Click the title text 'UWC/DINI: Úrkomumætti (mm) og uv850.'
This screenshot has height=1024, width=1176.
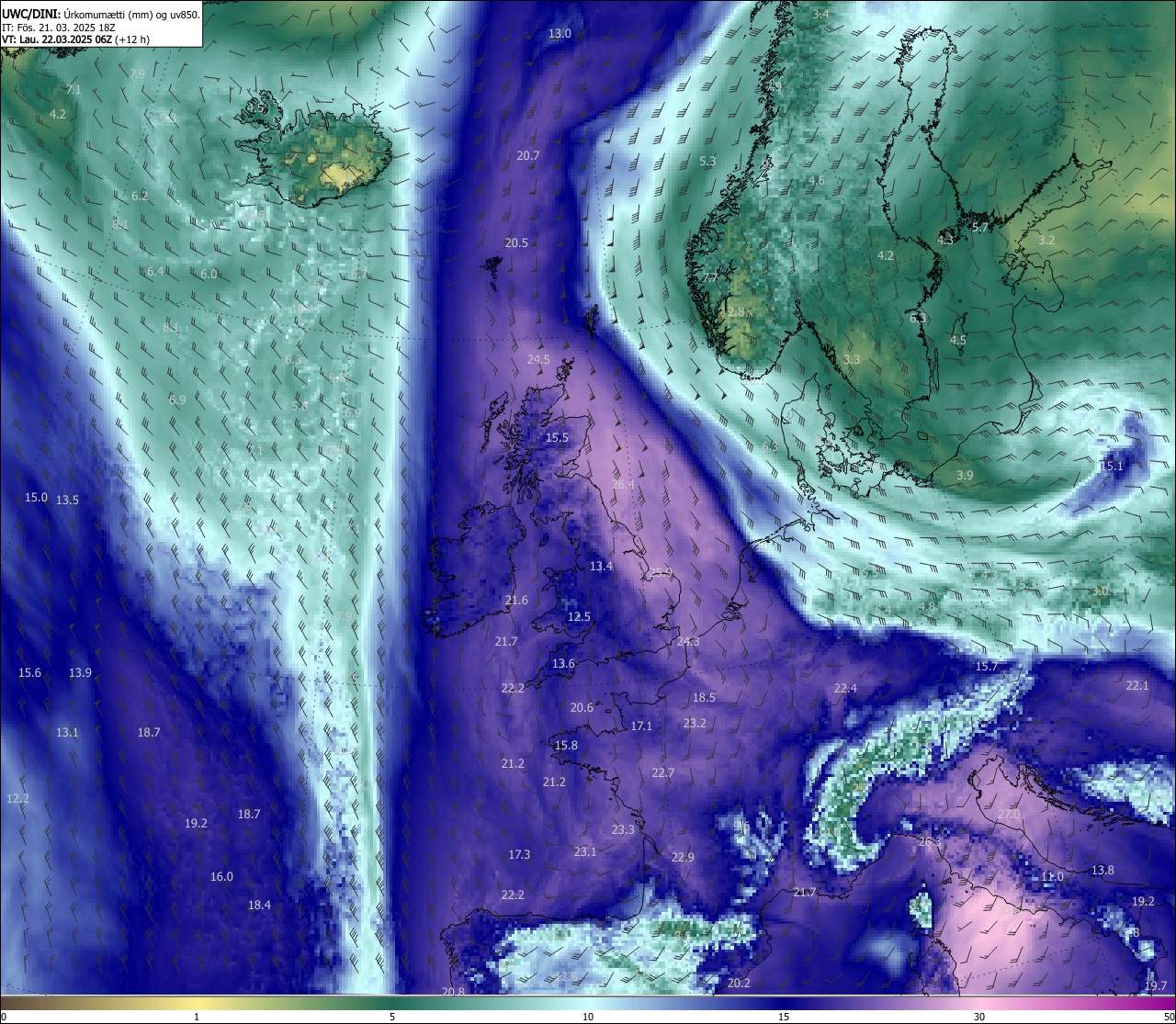101,14
